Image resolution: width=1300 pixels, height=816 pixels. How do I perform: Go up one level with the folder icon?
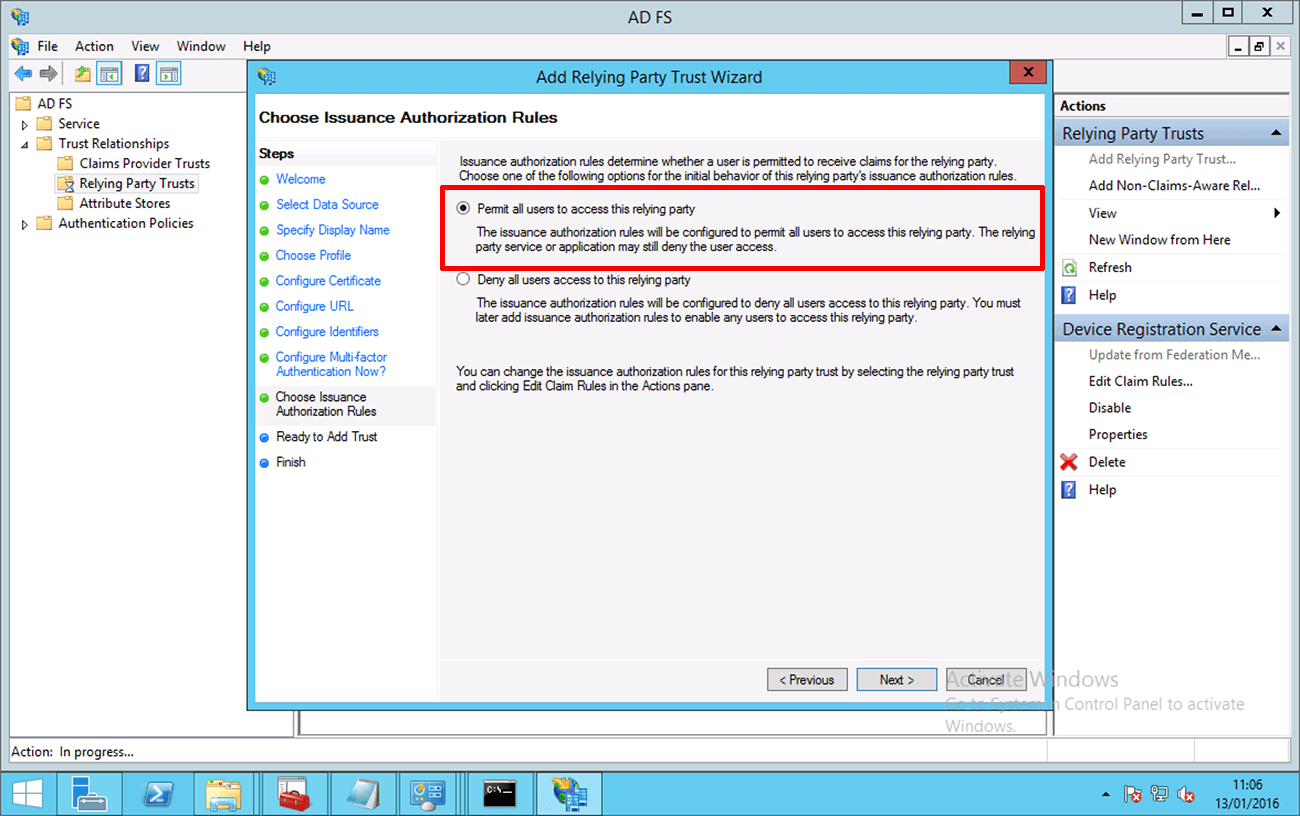pos(83,74)
